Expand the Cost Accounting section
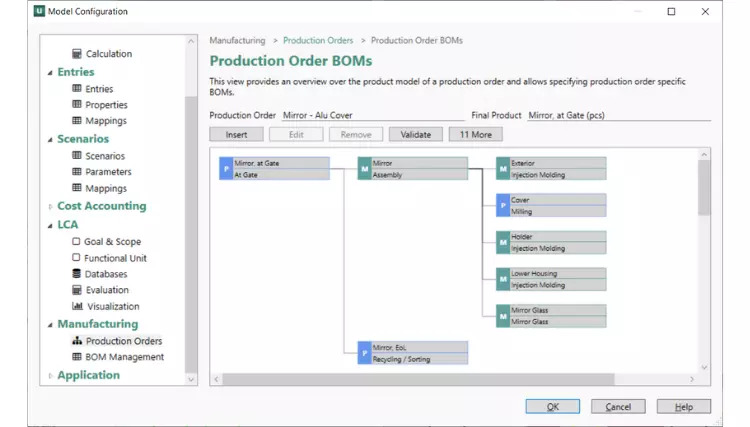 [x=51, y=207]
